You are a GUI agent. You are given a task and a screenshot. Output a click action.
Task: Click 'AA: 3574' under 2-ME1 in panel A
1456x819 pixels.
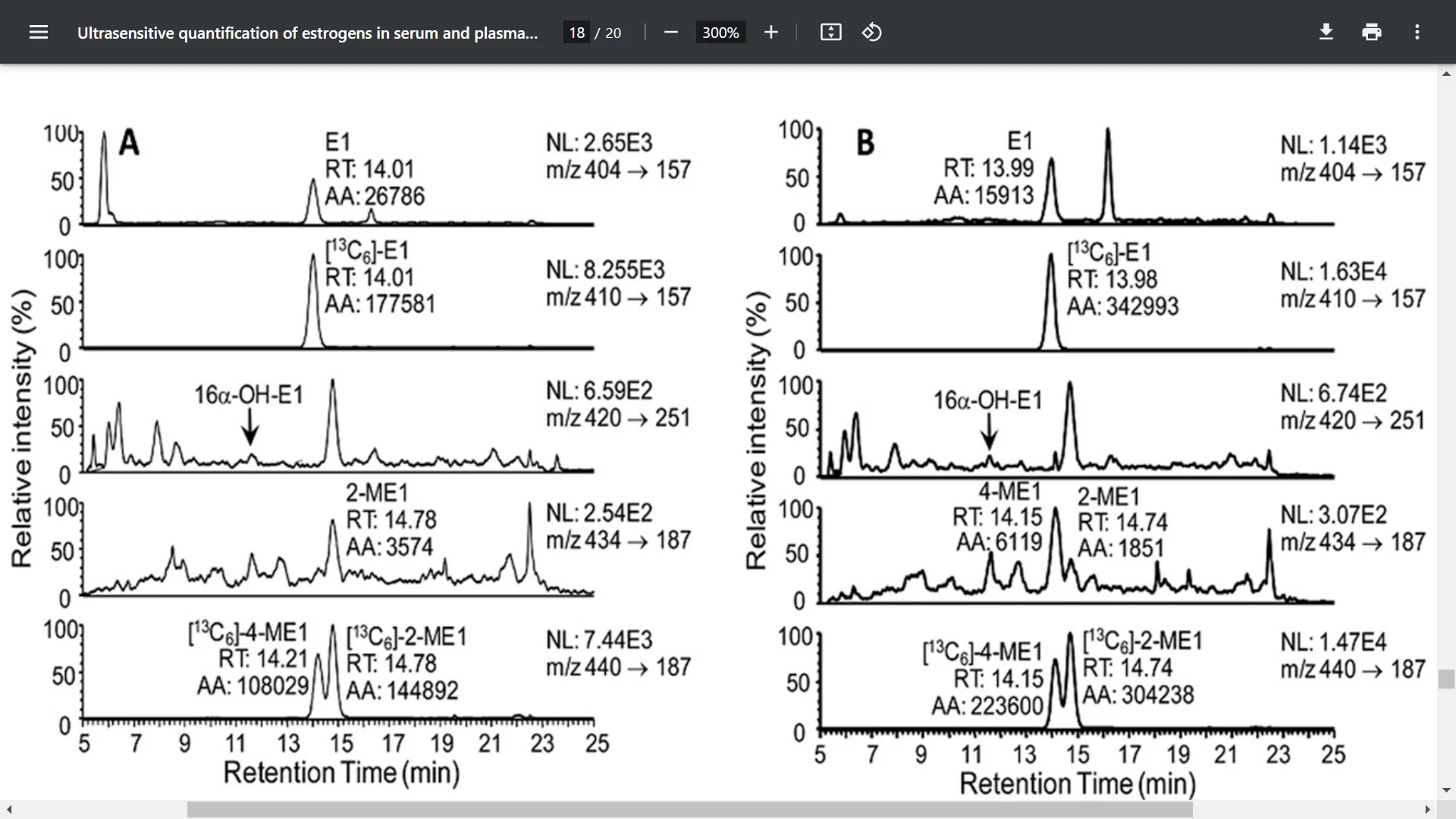point(390,547)
